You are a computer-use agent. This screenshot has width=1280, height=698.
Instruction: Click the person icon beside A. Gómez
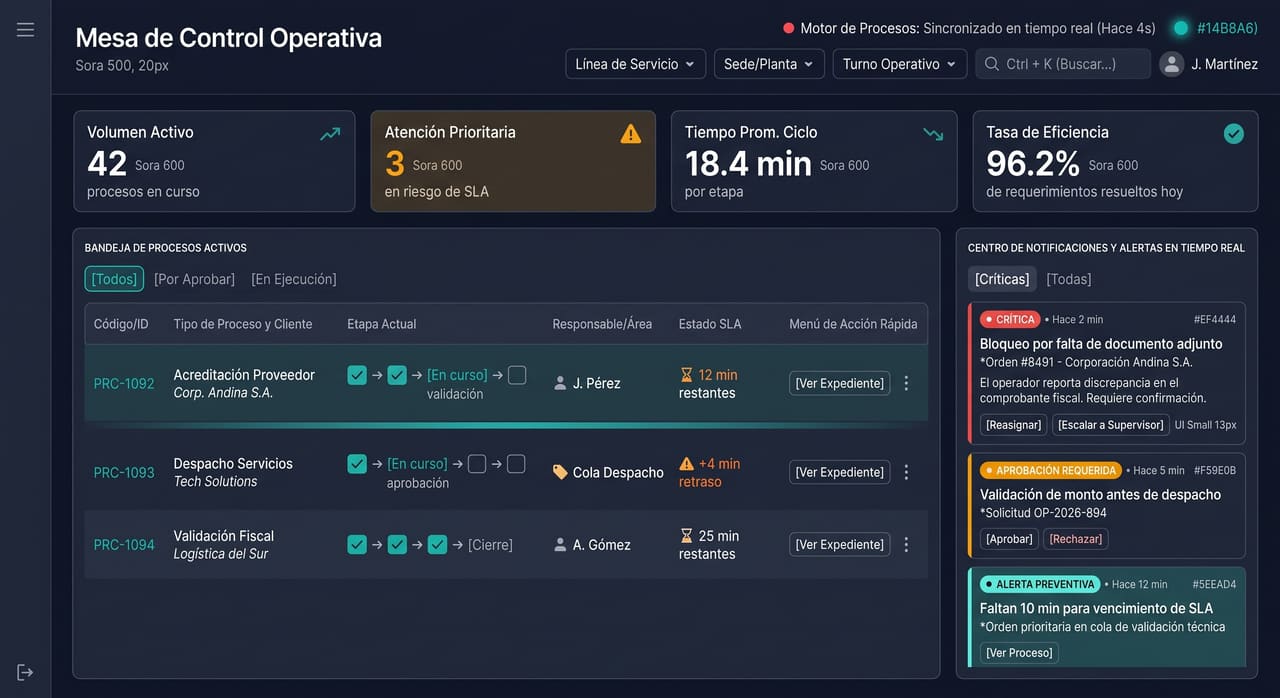coord(560,545)
